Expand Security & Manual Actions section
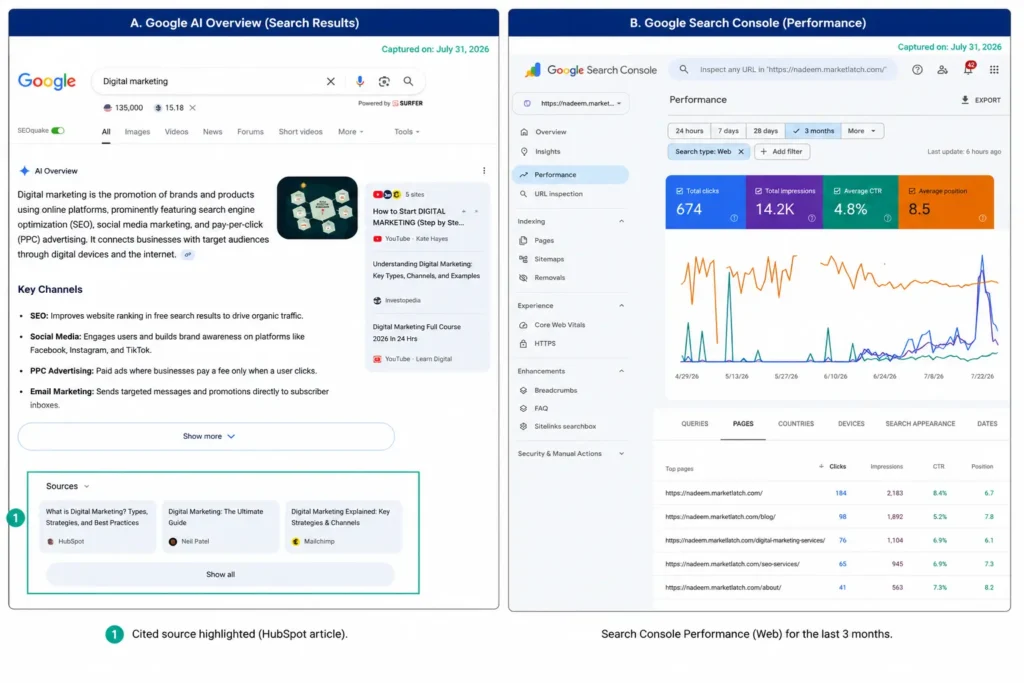1024x683 pixels. (x=621, y=454)
